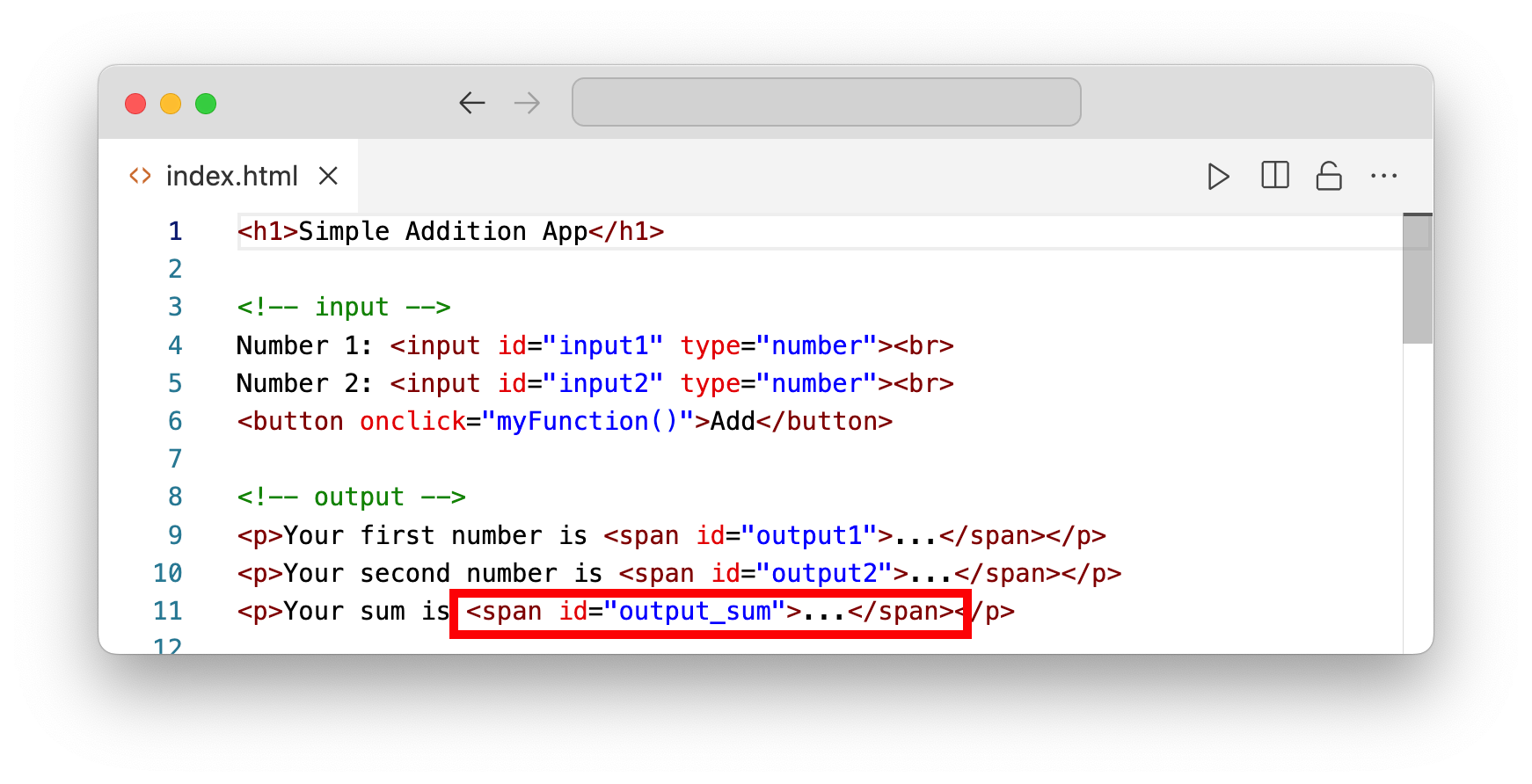This screenshot has width=1532, height=784.
Task: Click the "Your second number is" text
Action: [443, 573]
